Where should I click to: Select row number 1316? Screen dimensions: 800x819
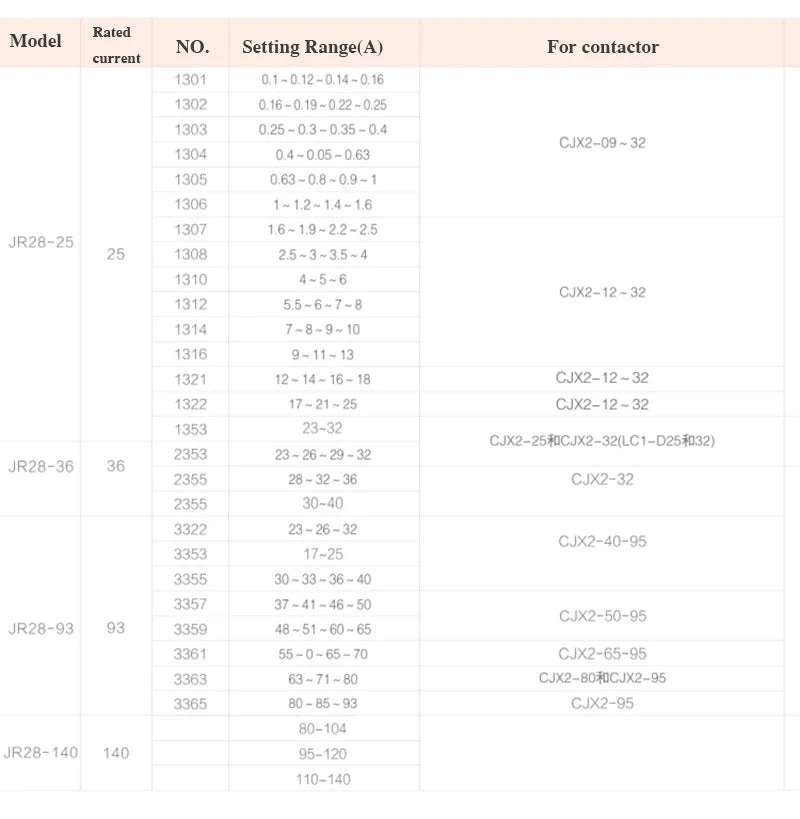[191, 354]
